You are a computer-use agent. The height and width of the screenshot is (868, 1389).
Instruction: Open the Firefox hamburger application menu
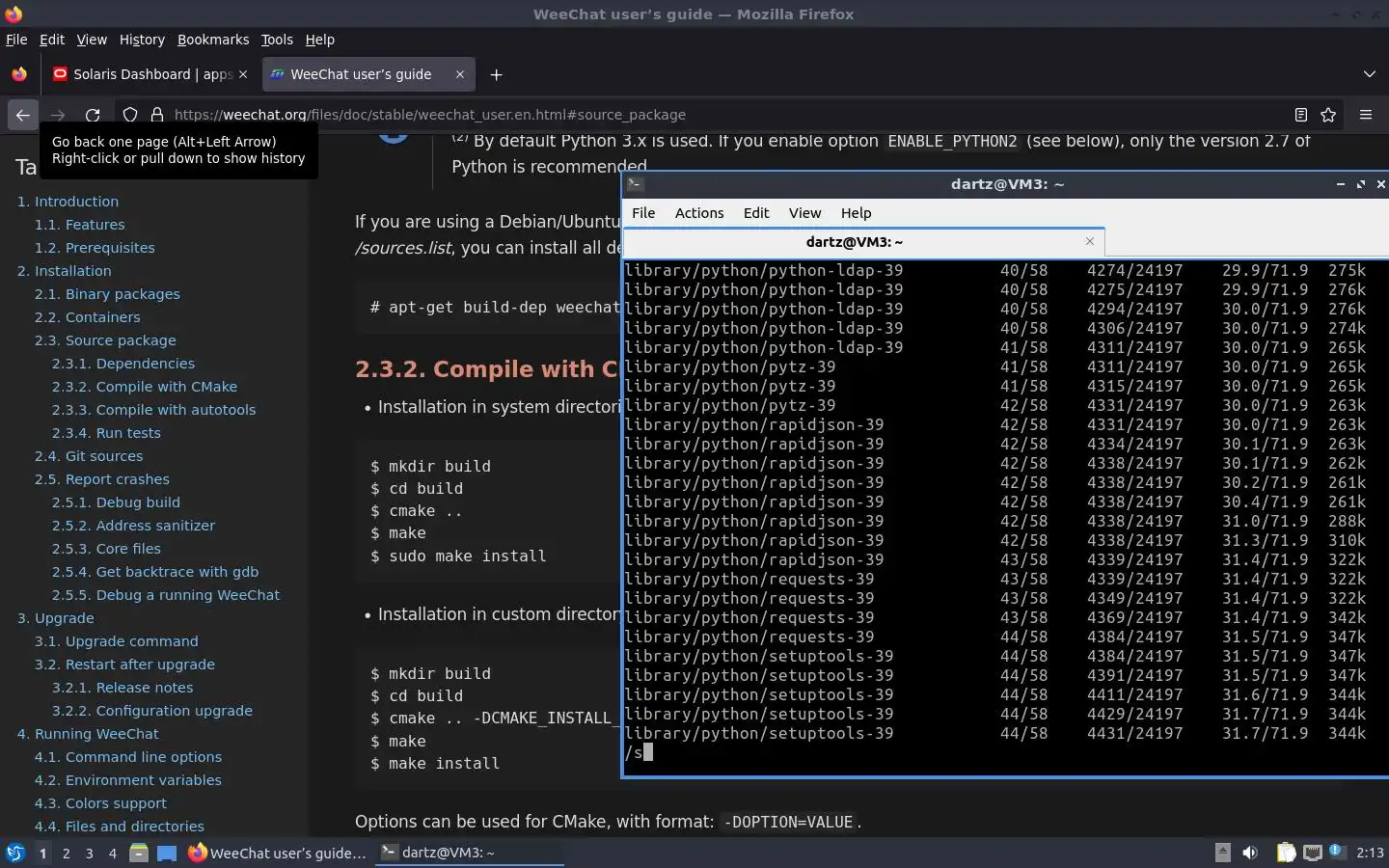(x=1366, y=115)
